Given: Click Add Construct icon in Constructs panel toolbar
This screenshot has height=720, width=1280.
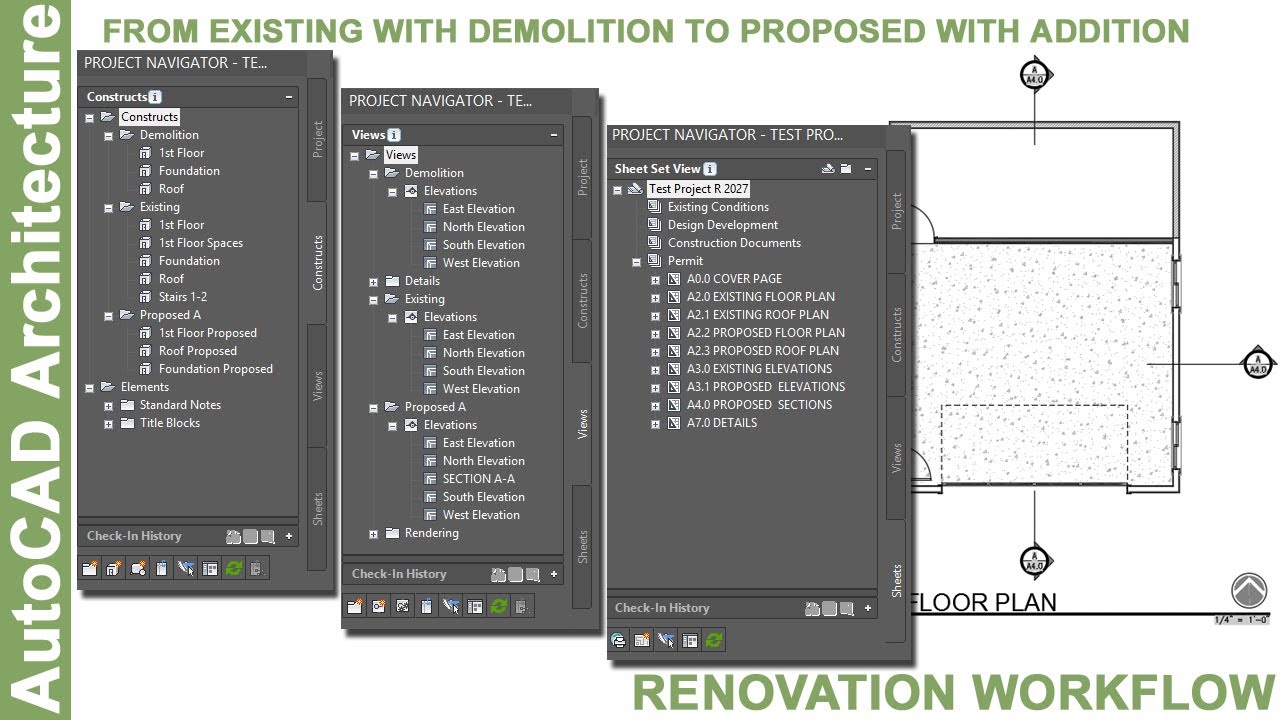Looking at the screenshot, I should (x=113, y=569).
